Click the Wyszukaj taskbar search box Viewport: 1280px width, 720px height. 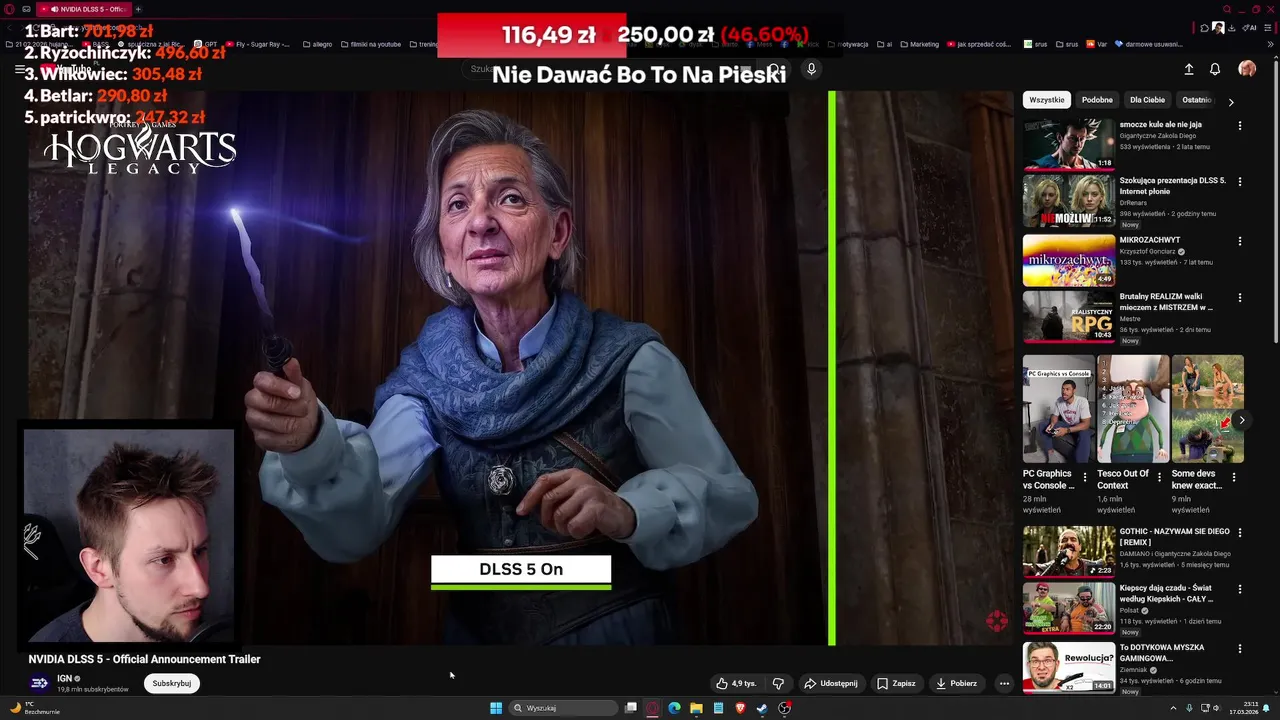562,708
